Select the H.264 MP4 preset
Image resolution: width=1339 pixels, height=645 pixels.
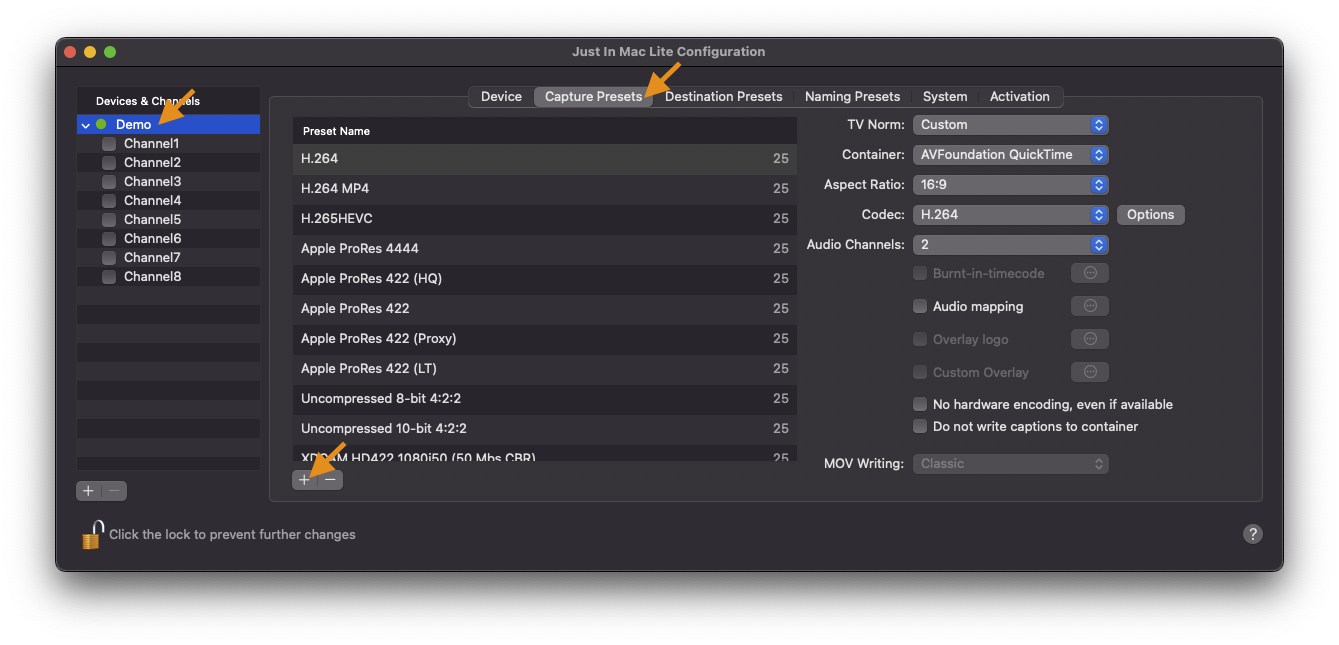pyautogui.click(x=545, y=189)
